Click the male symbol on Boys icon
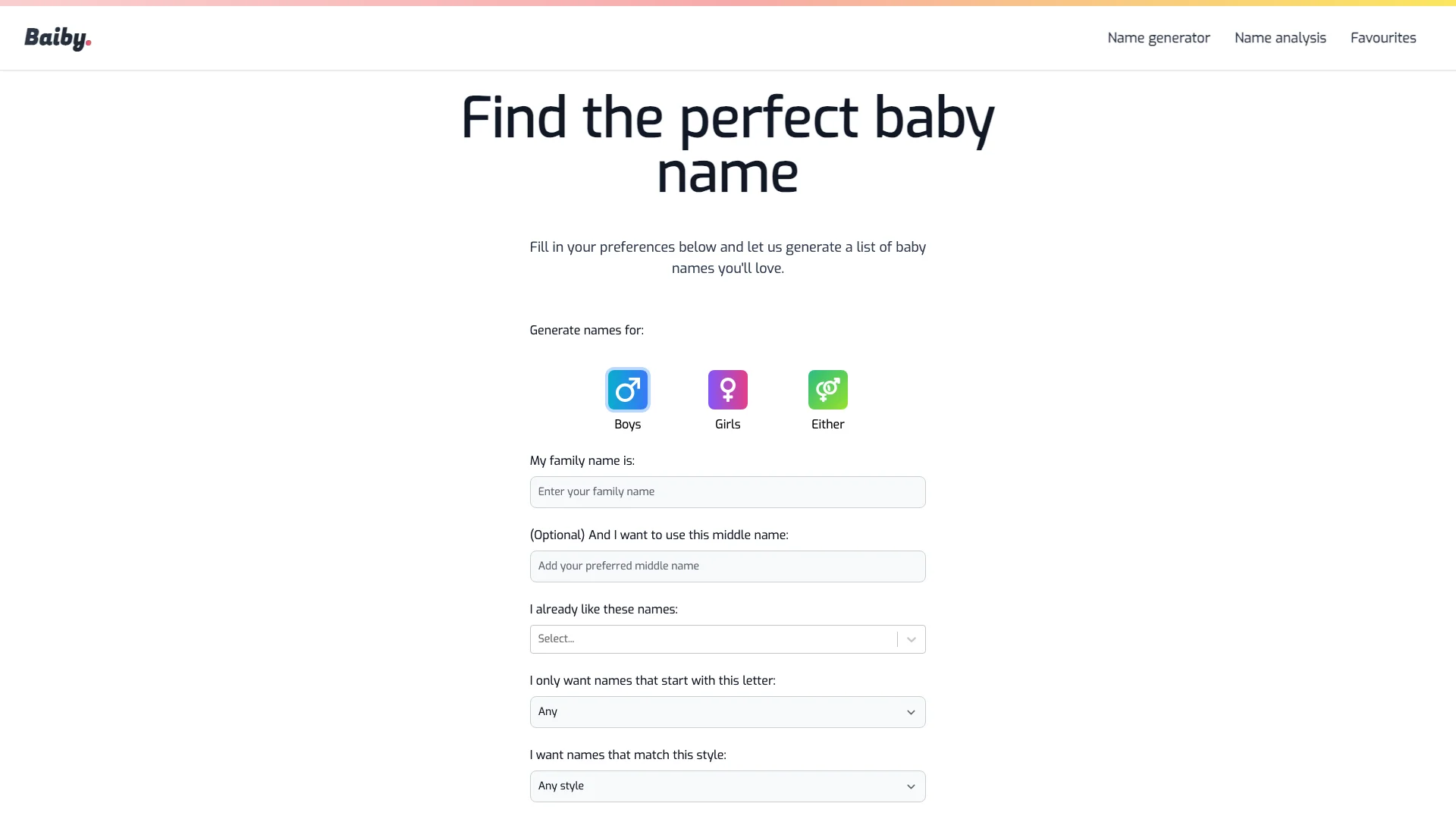This screenshot has height=819, width=1456. pyautogui.click(x=628, y=389)
